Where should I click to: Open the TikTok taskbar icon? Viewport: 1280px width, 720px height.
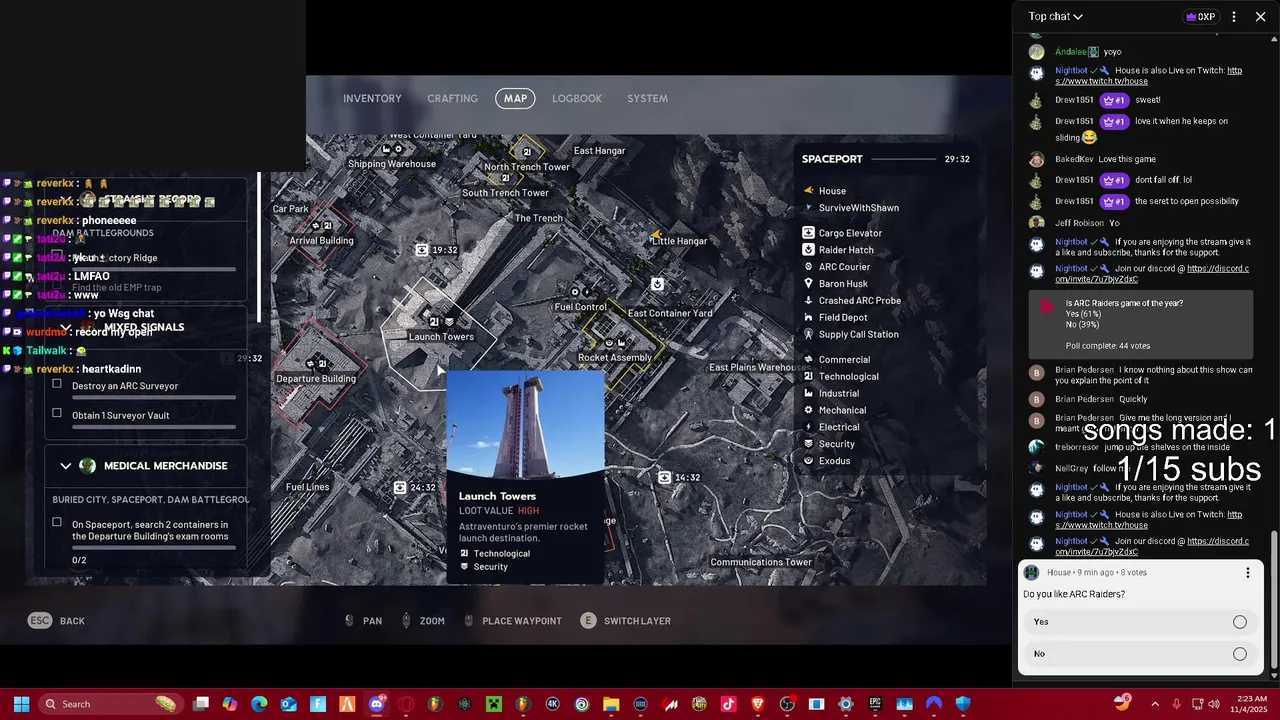tap(728, 704)
